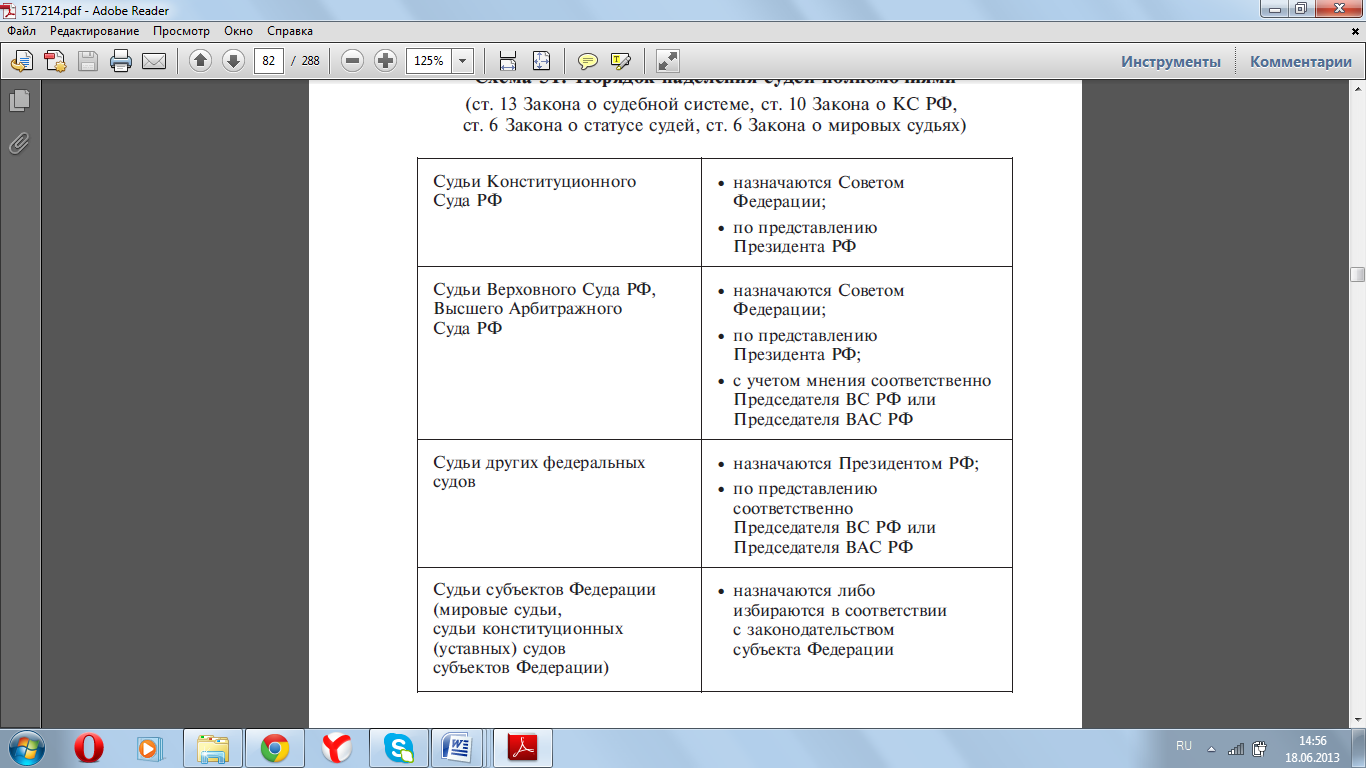This screenshot has width=1366, height=768.
Task: Click the network signal tray icon
Action: pyautogui.click(x=1236, y=748)
